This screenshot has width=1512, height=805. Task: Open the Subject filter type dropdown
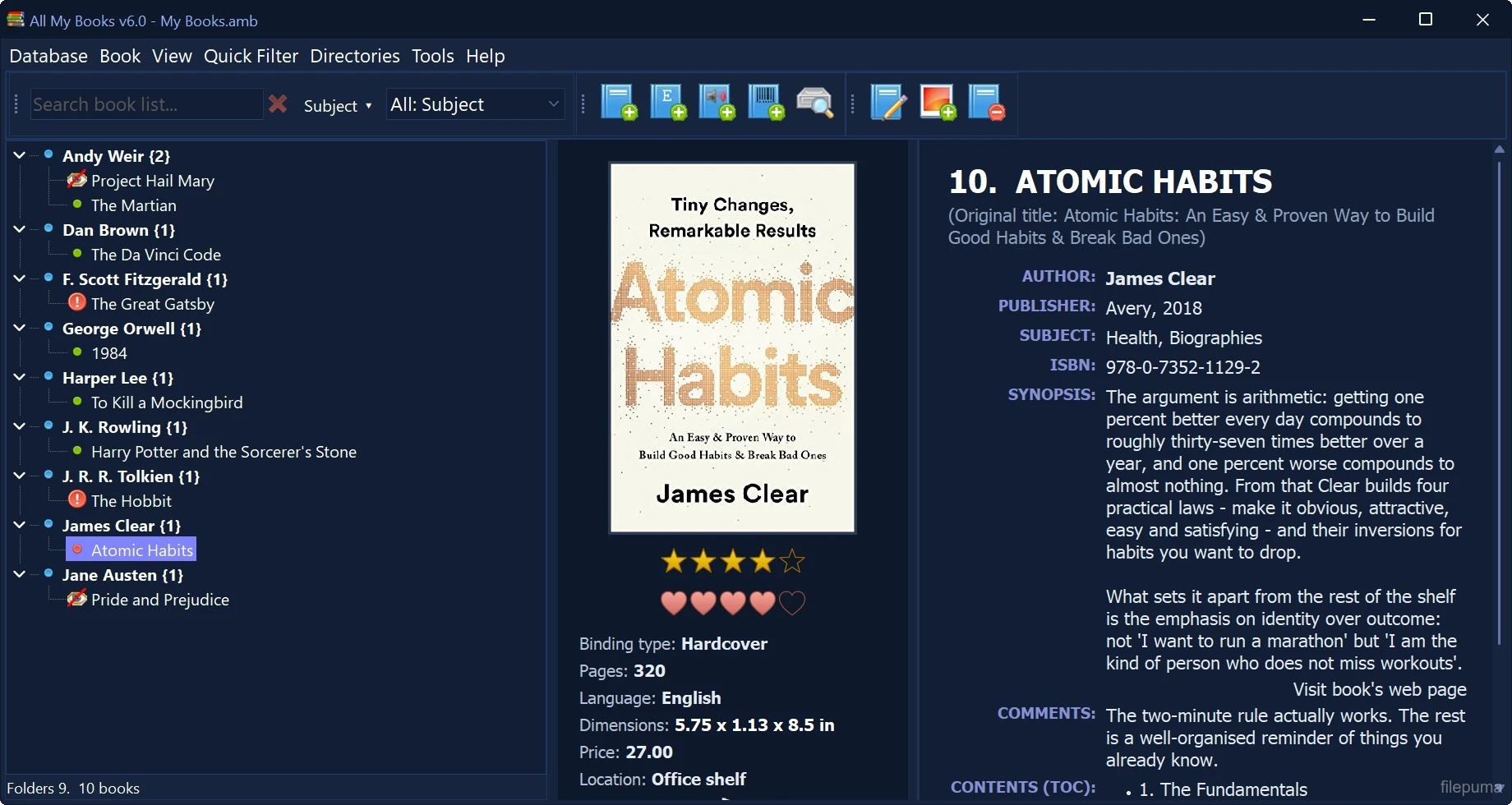[x=338, y=105]
